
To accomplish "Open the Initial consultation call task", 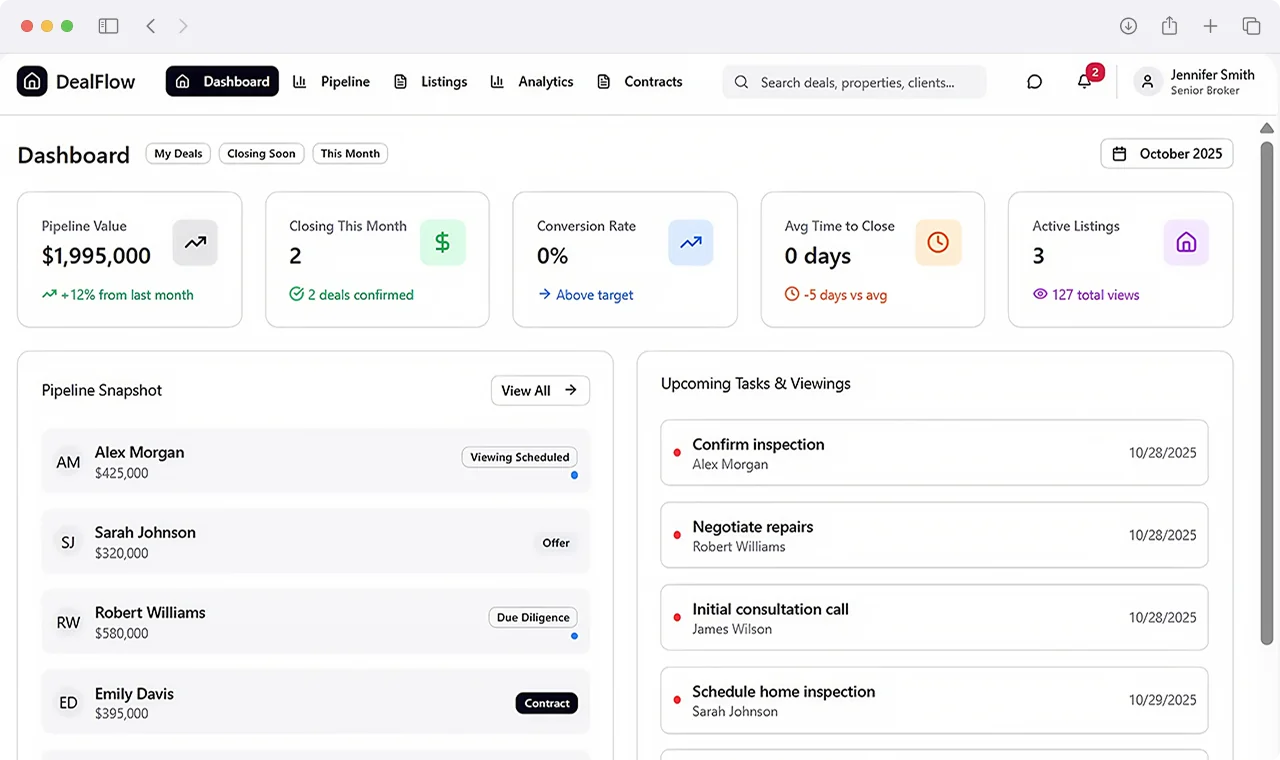I will (x=934, y=618).
